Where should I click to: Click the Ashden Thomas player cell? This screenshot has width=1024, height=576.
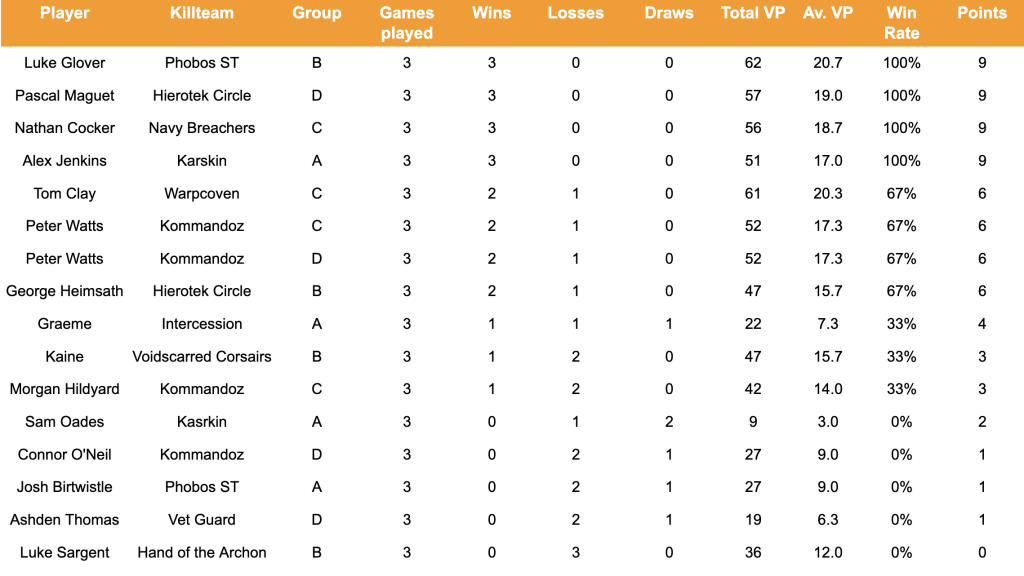tap(65, 520)
